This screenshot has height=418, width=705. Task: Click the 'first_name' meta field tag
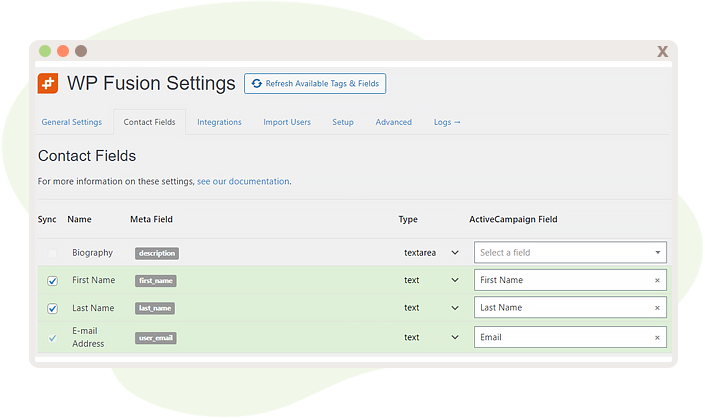156,281
